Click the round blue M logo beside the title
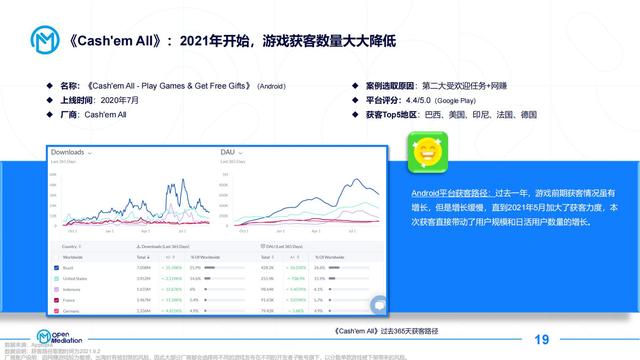 point(45,40)
